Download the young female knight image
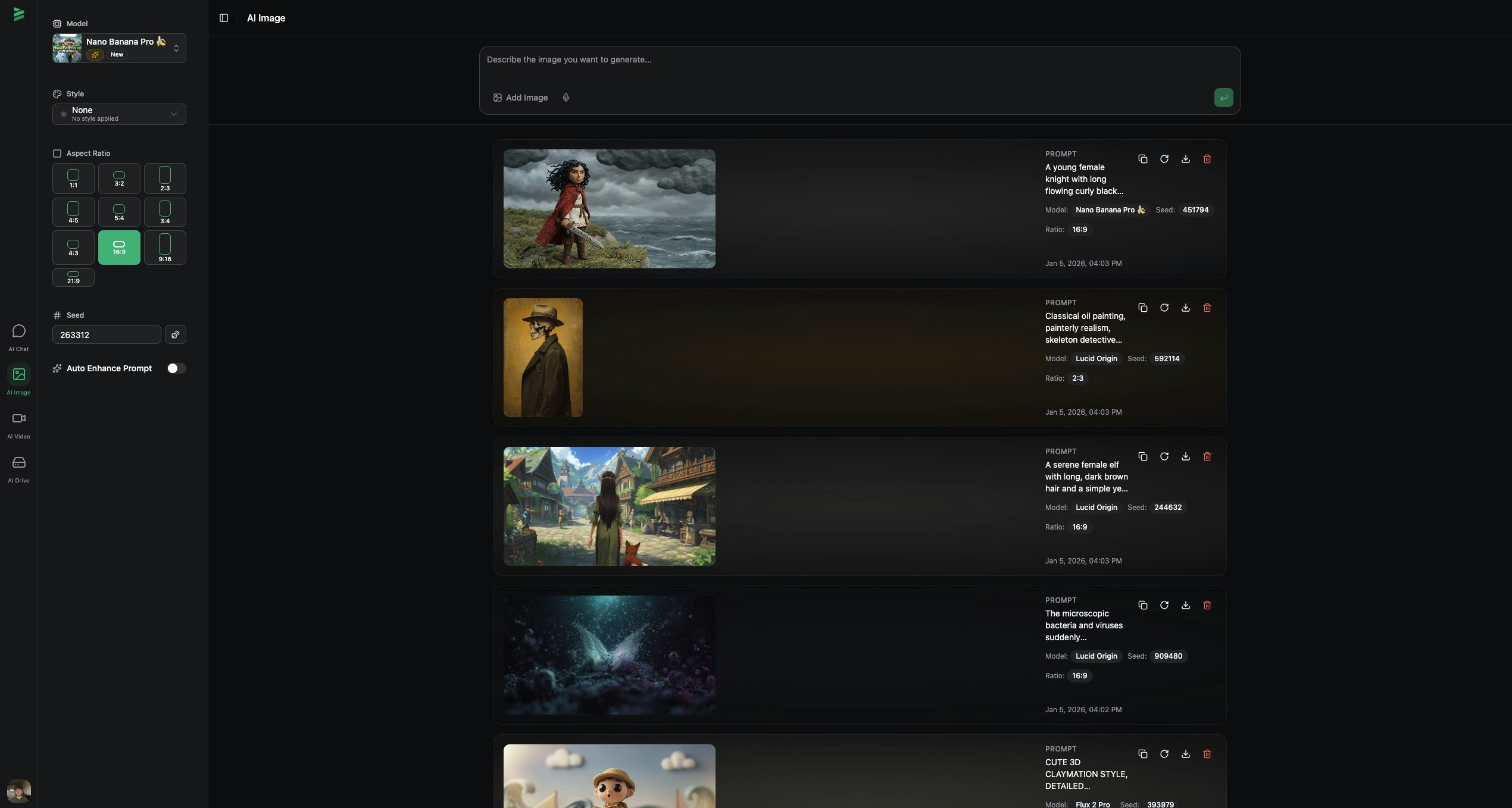The height and width of the screenshot is (808, 1512). 1186,159
